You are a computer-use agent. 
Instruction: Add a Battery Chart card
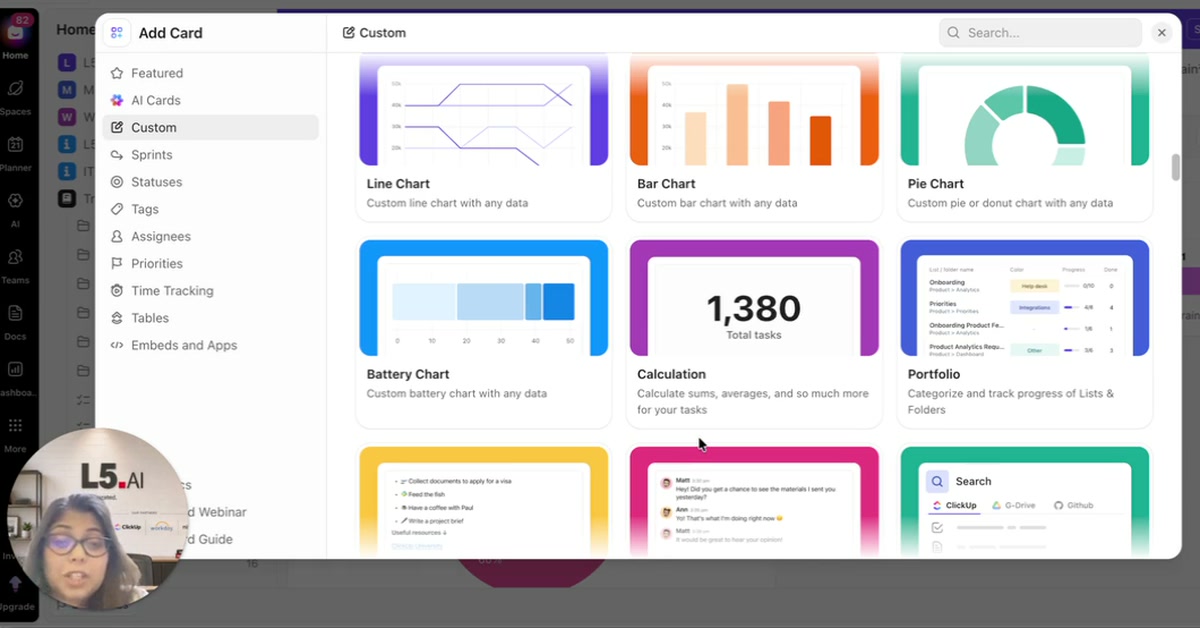coord(484,333)
